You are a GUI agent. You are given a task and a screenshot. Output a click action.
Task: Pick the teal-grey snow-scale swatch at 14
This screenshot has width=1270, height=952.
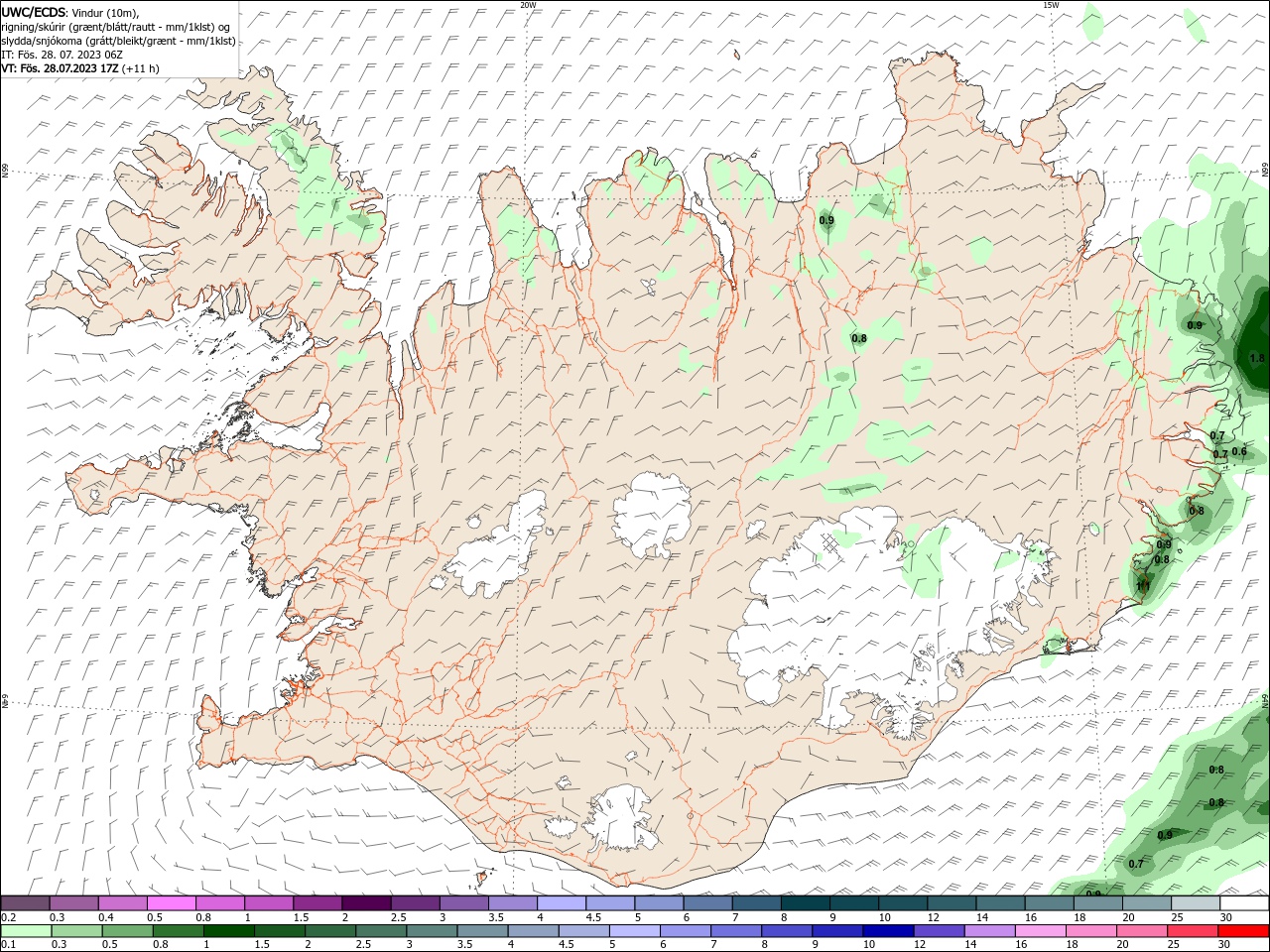(x=1001, y=903)
